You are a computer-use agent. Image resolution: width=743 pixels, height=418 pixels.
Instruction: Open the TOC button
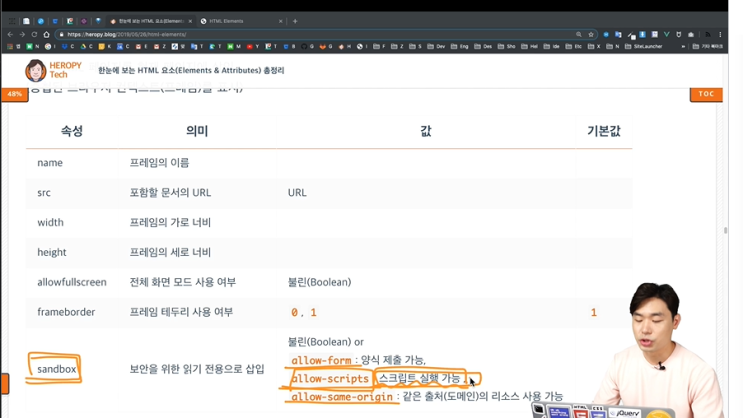[706, 94]
